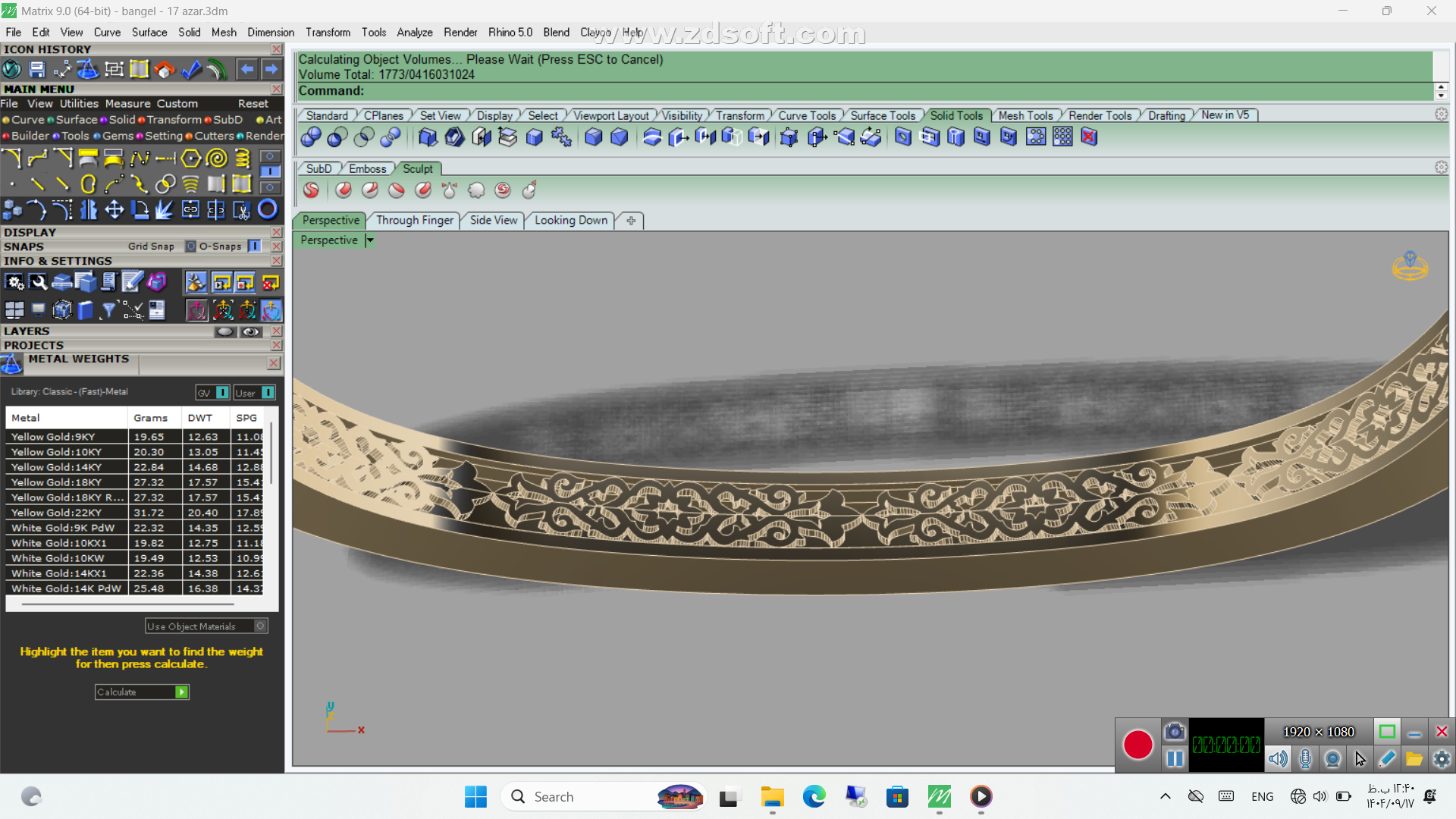
Task: Click the spiral curve tool icon
Action: pos(217,158)
